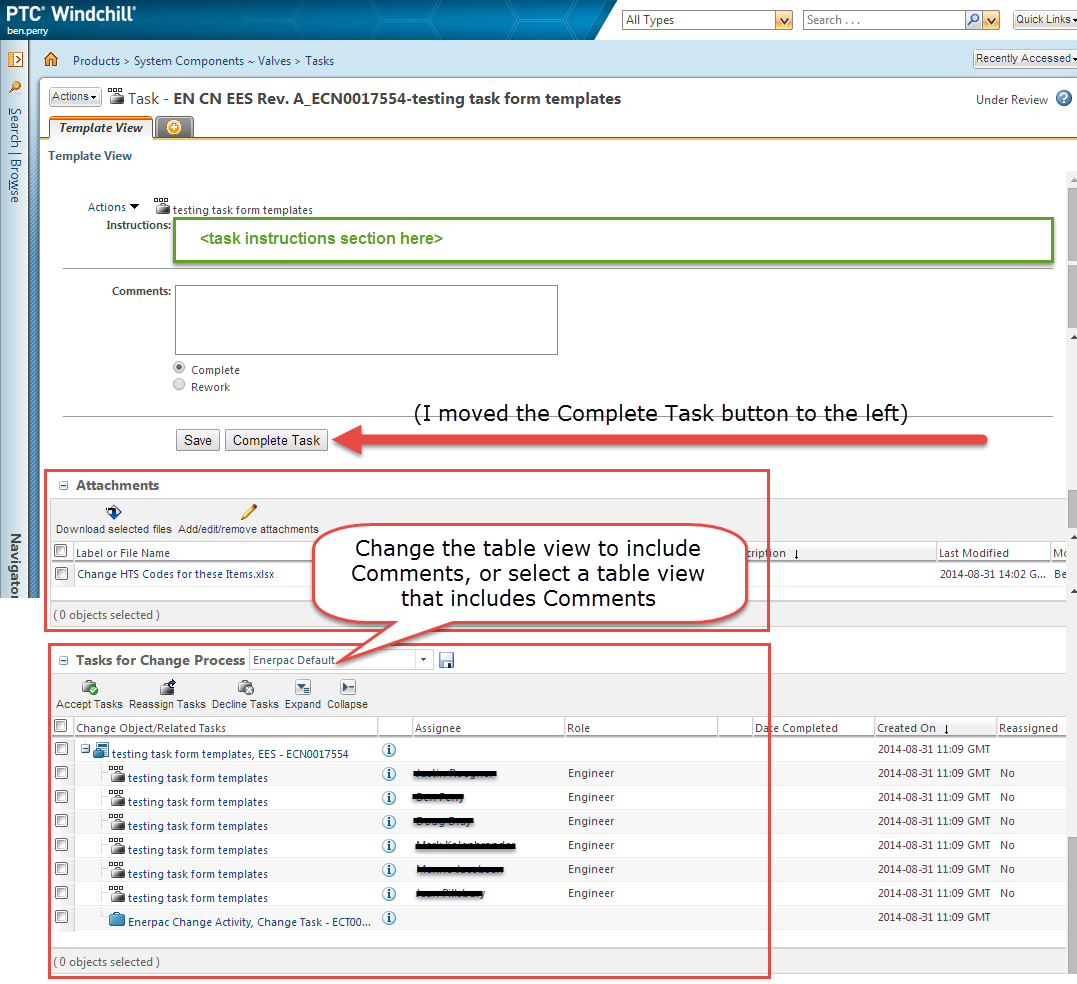Click the Download selected files icon
The width and height of the screenshot is (1077, 984).
[113, 512]
